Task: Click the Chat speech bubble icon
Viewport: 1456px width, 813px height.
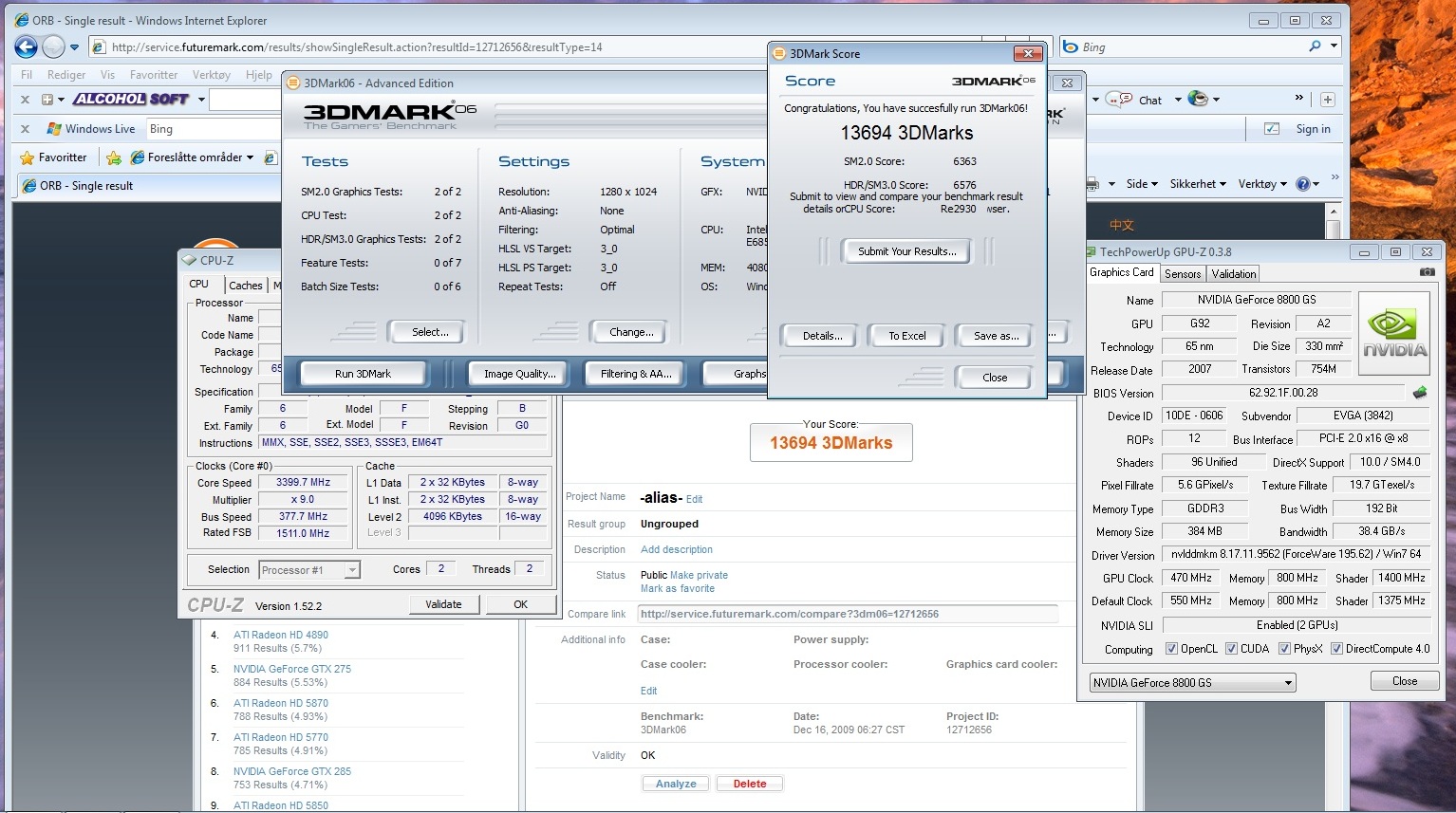Action: (1120, 100)
